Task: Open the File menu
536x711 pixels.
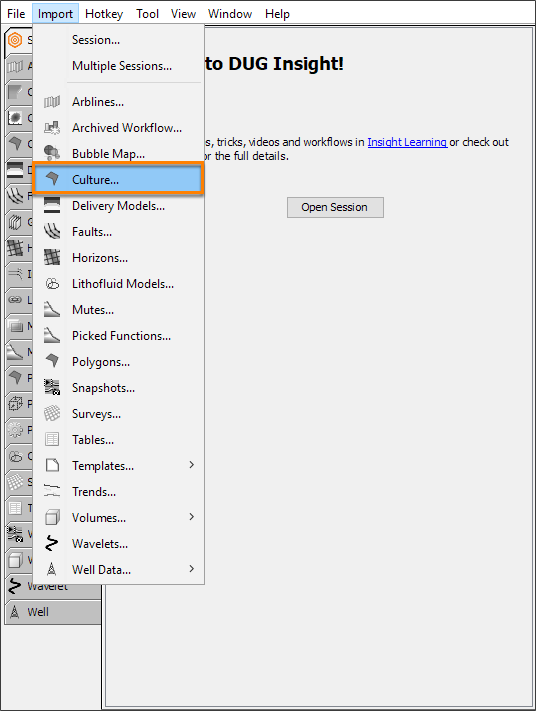Action: [16, 14]
